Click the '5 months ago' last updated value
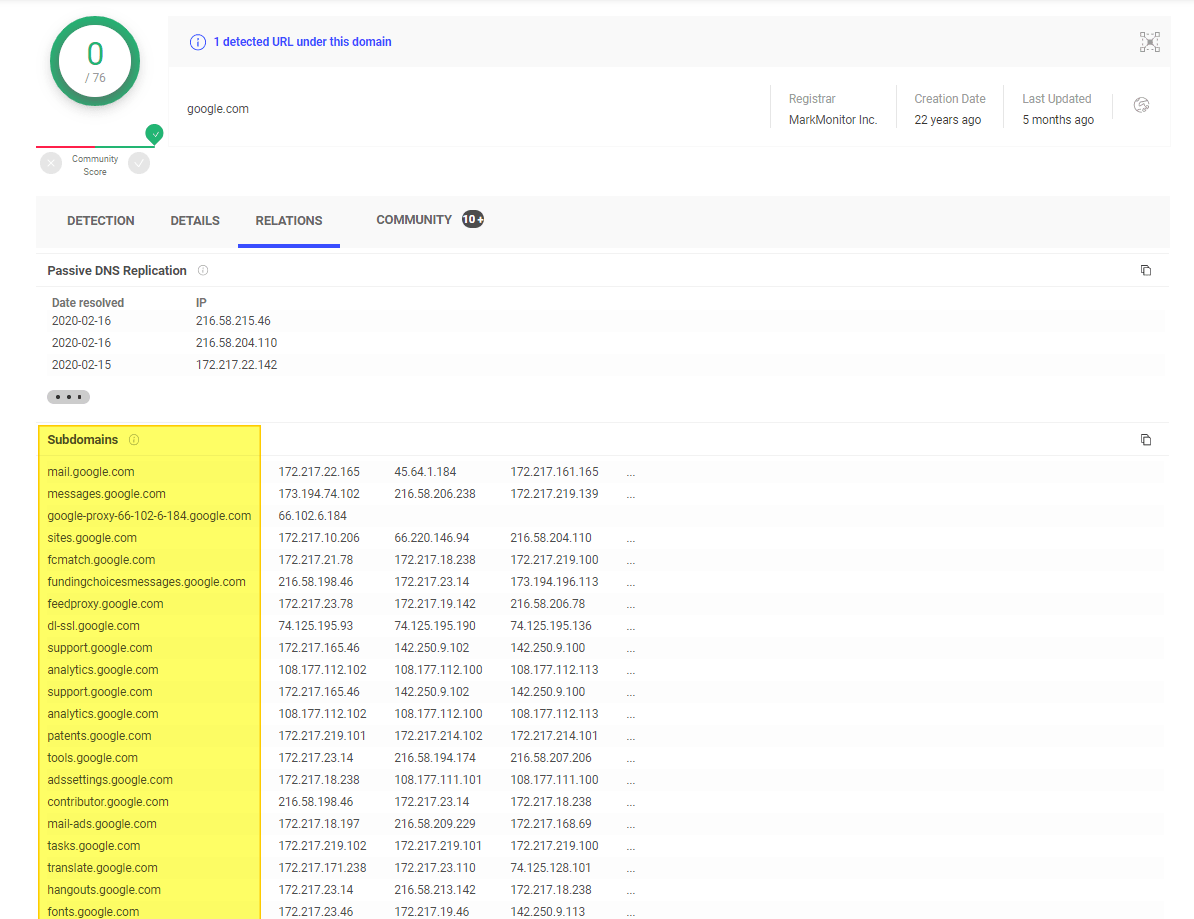Screen dimensions: 1194x919 click(1058, 120)
